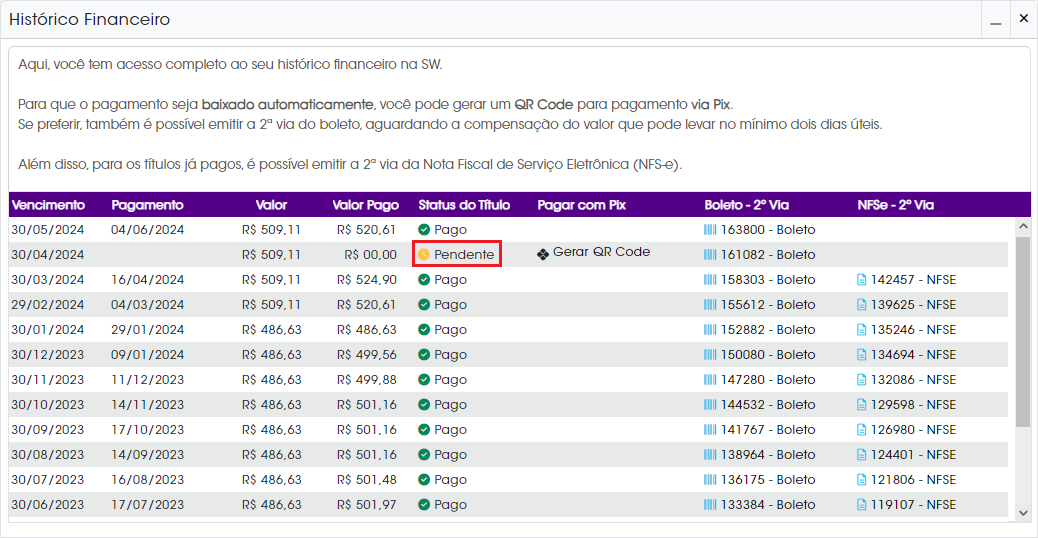
Task: Click the document icon for NFSE 139625
Action: coord(861,305)
